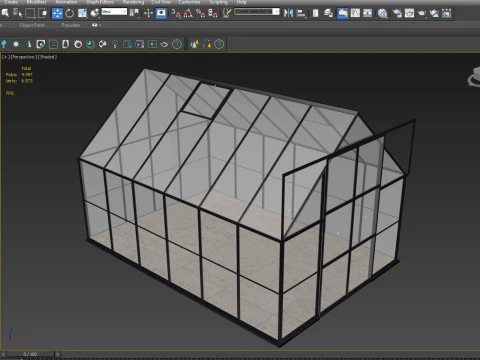Image resolution: width=480 pixels, height=360 pixels.
Task: Enable the Select and Manipulate tool
Action: [x=148, y=13]
